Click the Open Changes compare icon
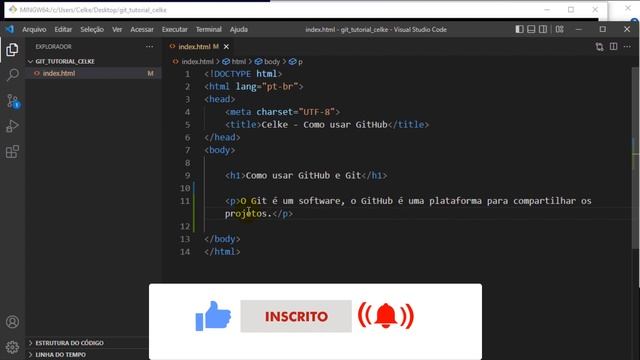 tap(599, 47)
